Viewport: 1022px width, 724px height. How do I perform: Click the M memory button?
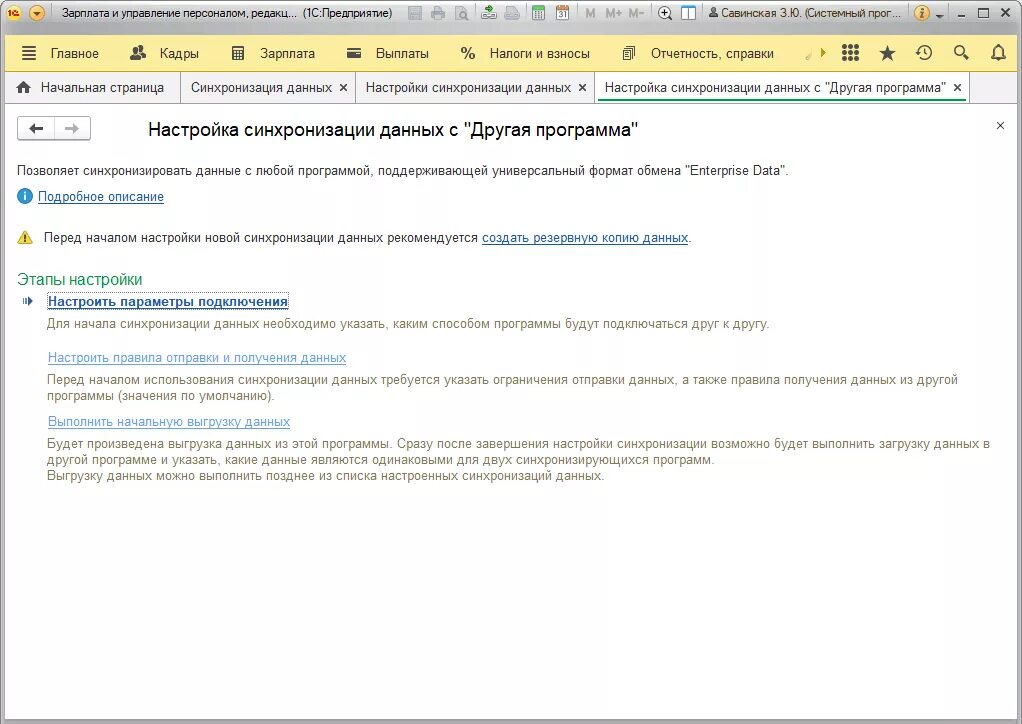[590, 13]
